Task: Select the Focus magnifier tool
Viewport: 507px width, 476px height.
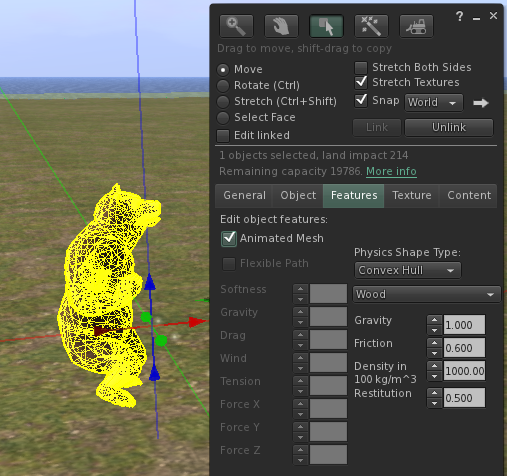Action: coord(236,26)
